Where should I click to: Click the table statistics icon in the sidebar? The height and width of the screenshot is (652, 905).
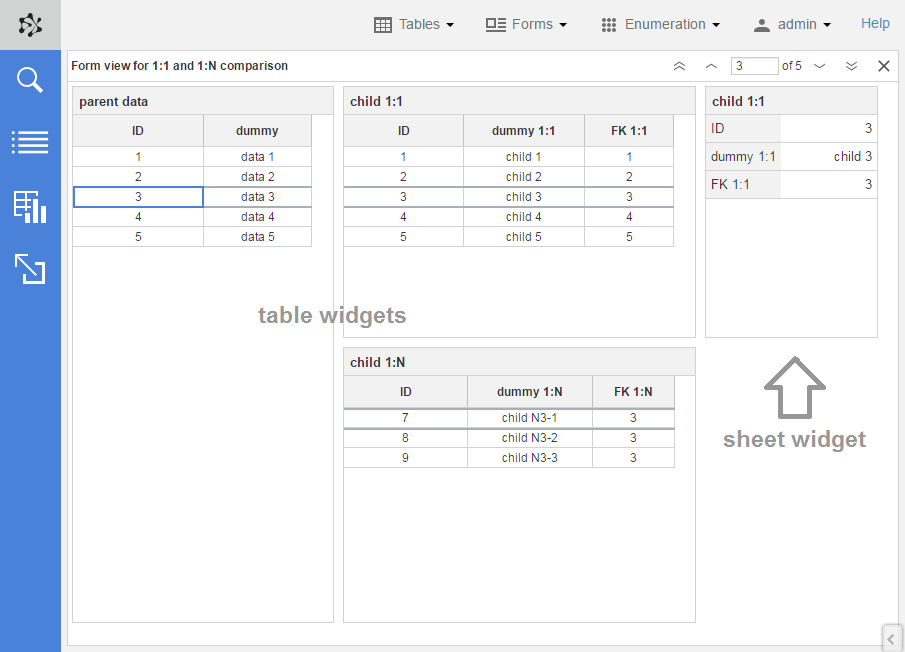pyautogui.click(x=30, y=206)
